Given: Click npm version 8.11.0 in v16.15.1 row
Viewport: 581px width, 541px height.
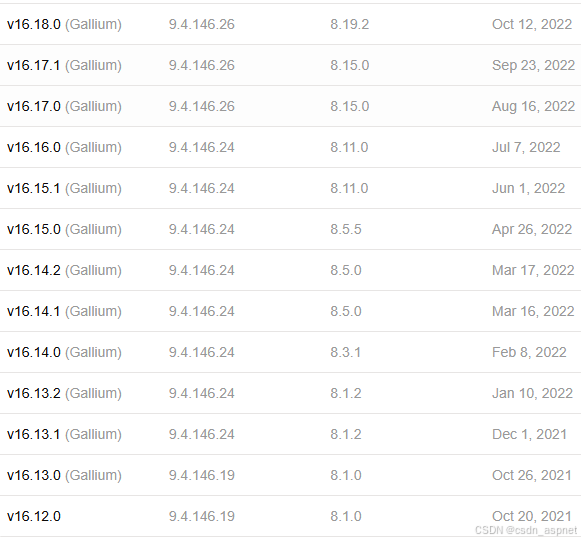Looking at the screenshot, I should coord(349,189).
